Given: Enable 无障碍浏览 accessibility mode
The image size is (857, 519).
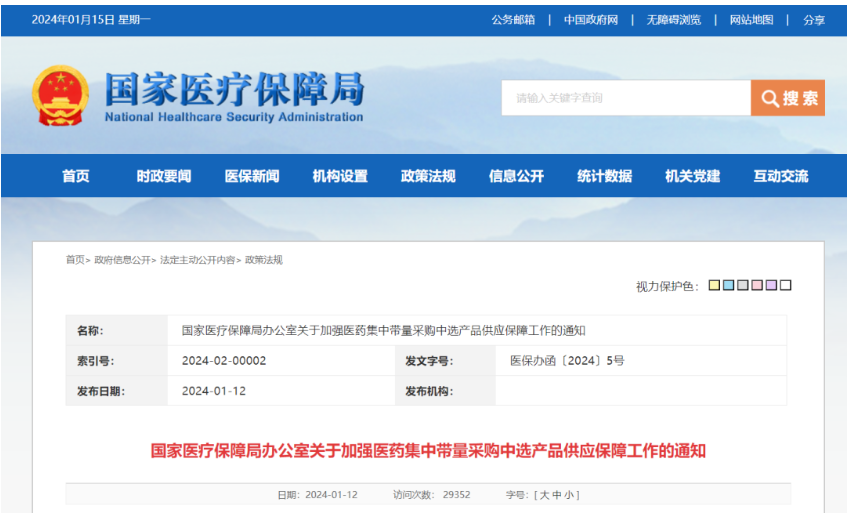Looking at the screenshot, I should [x=673, y=20].
